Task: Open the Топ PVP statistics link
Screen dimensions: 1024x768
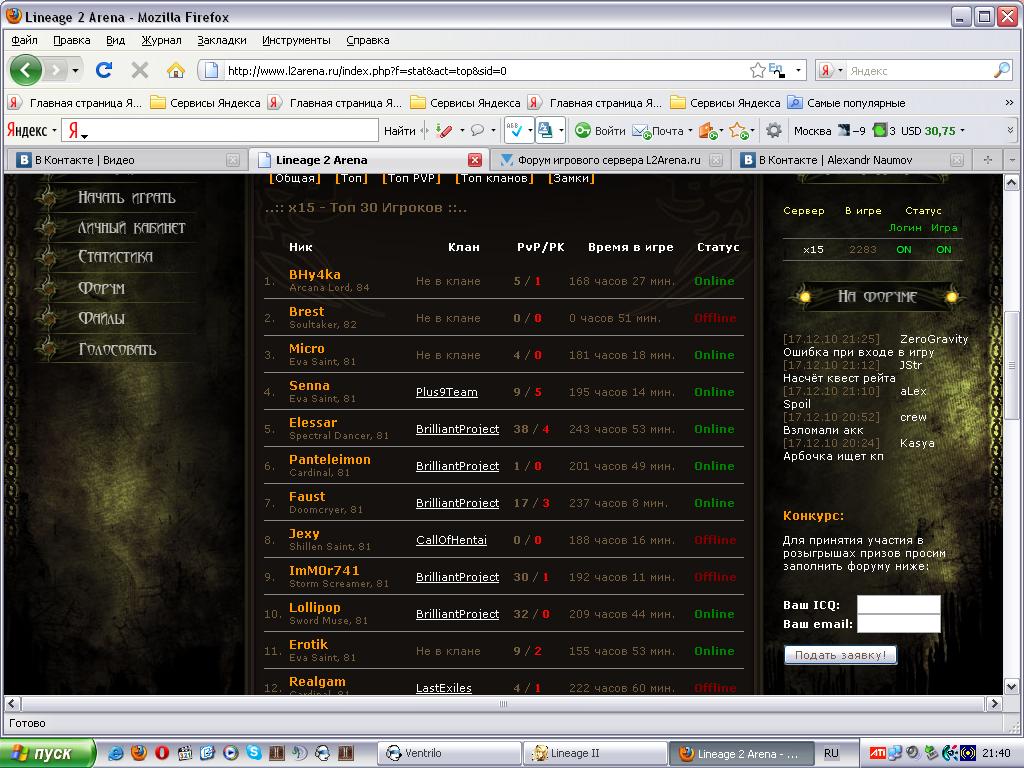Action: click(411, 178)
